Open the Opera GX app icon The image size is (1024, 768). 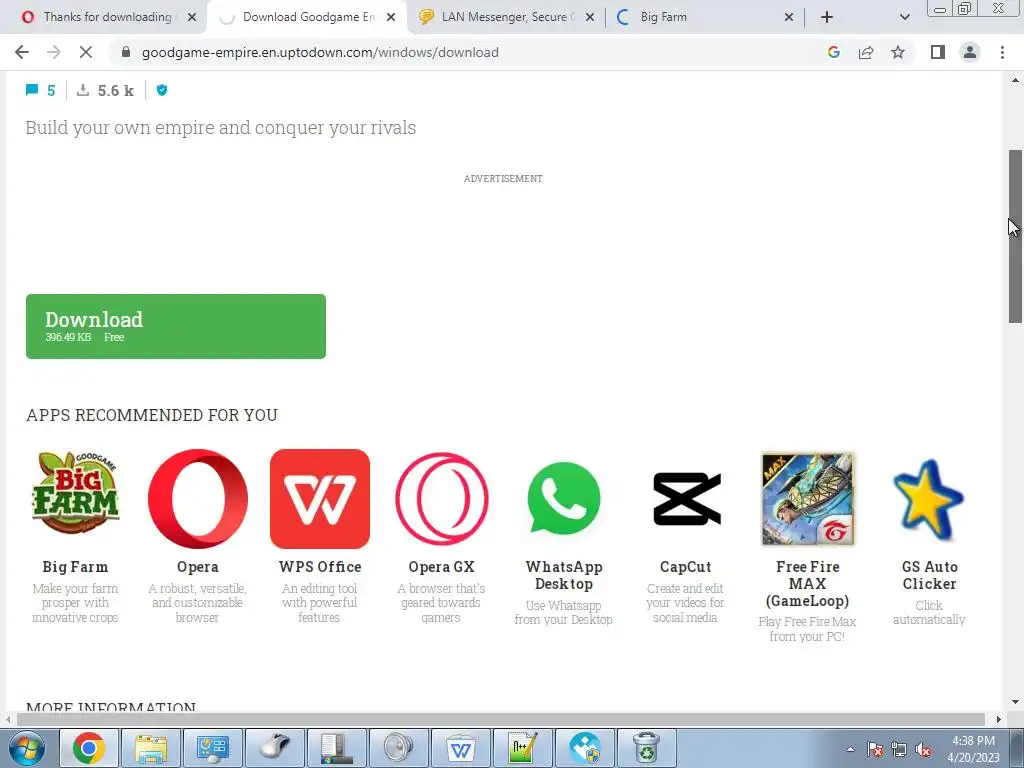441,498
